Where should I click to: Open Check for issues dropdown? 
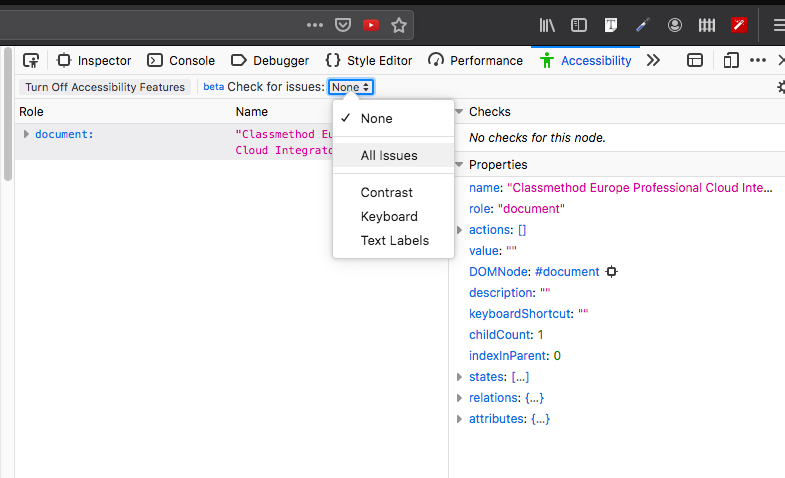[351, 87]
